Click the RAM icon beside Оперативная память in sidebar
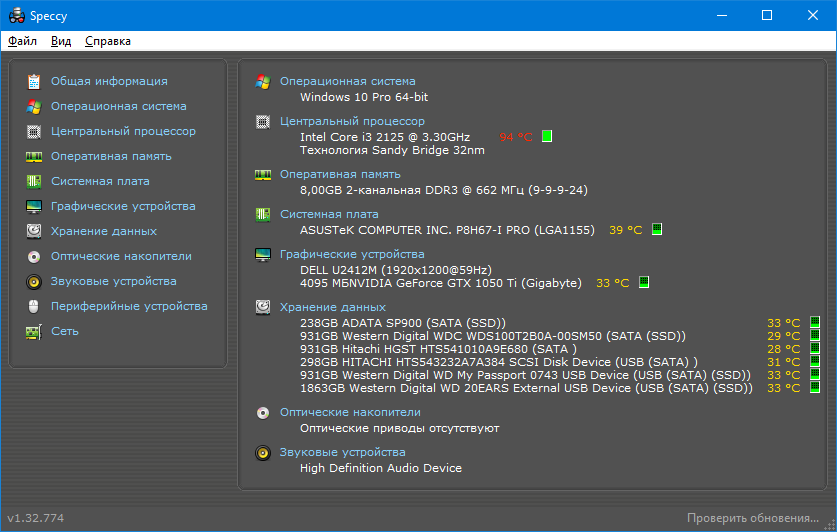 click(34, 156)
